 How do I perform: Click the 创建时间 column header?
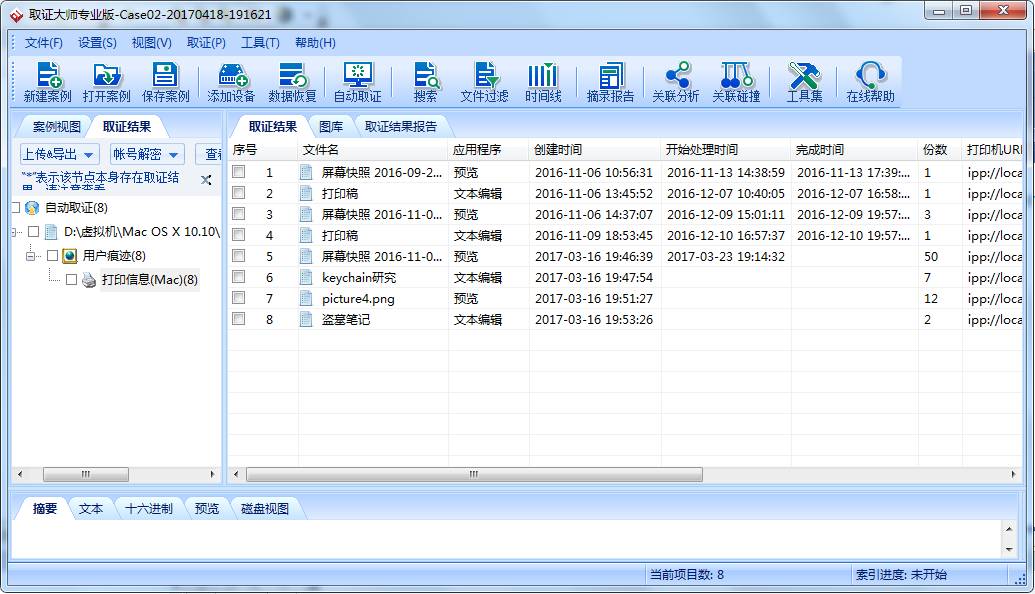(x=558, y=150)
